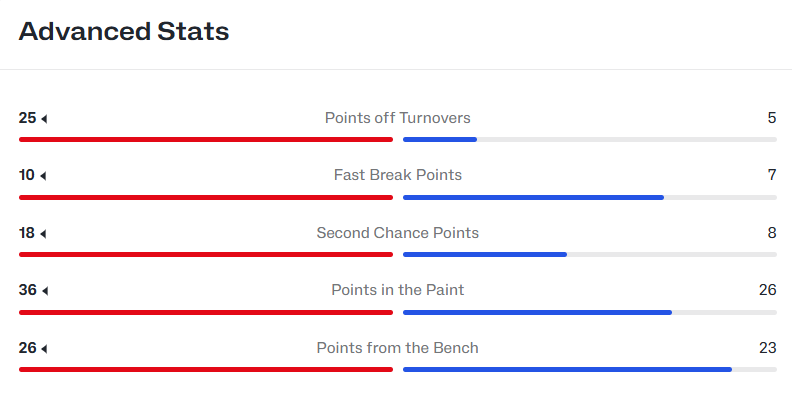Click the red Points off Turnovers bar
Image resolution: width=792 pixels, height=396 pixels.
[206, 139]
